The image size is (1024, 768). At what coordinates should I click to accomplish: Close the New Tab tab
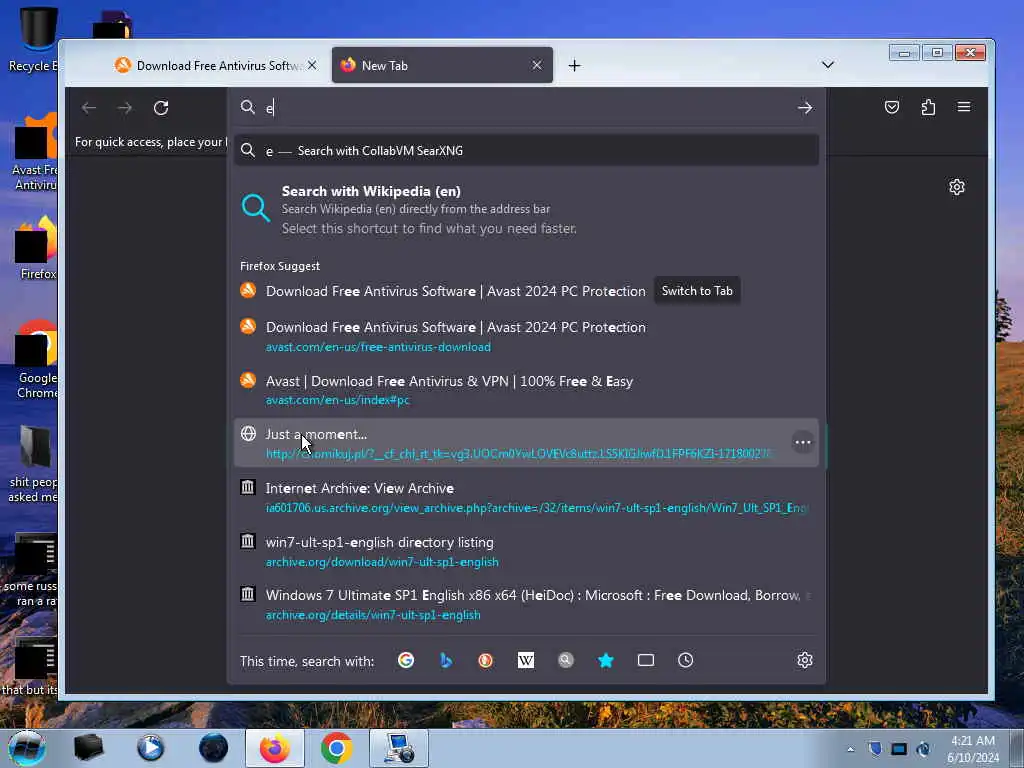537,65
